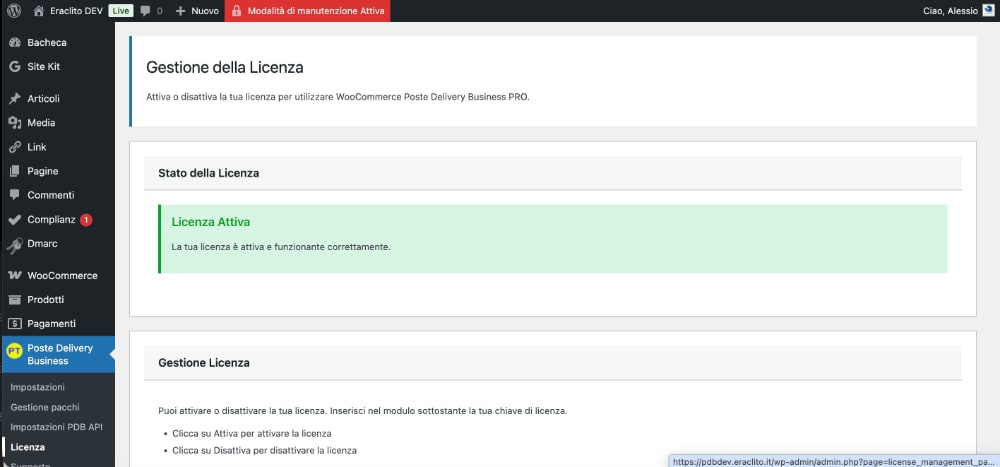Click the WooCommerce logo icon
Screen dimensions: 1000x467
(x=14, y=276)
